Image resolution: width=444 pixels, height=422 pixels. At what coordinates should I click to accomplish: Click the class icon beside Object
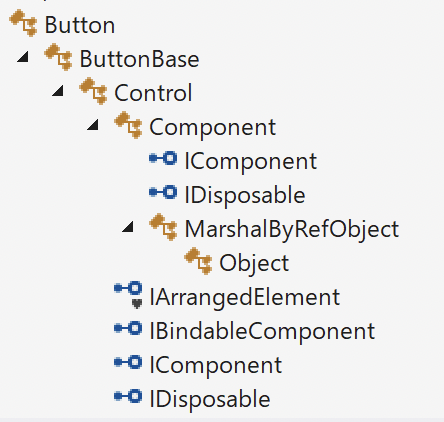[x=198, y=261]
